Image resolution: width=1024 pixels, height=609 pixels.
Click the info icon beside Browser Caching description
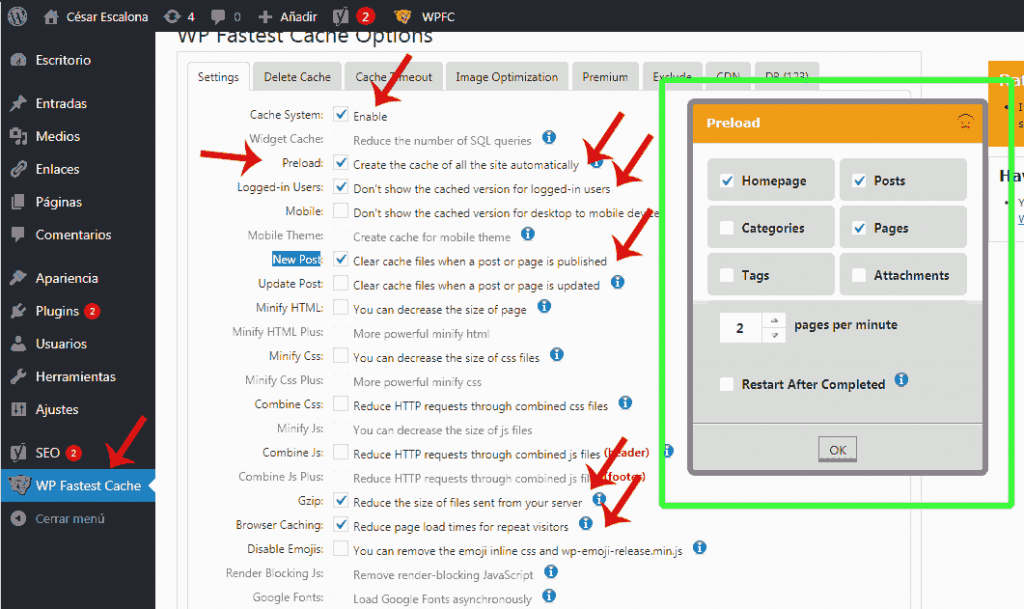point(586,523)
